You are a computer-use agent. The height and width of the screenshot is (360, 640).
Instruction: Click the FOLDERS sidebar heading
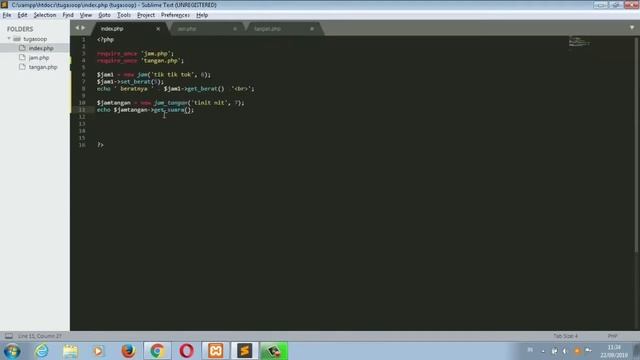(20, 29)
